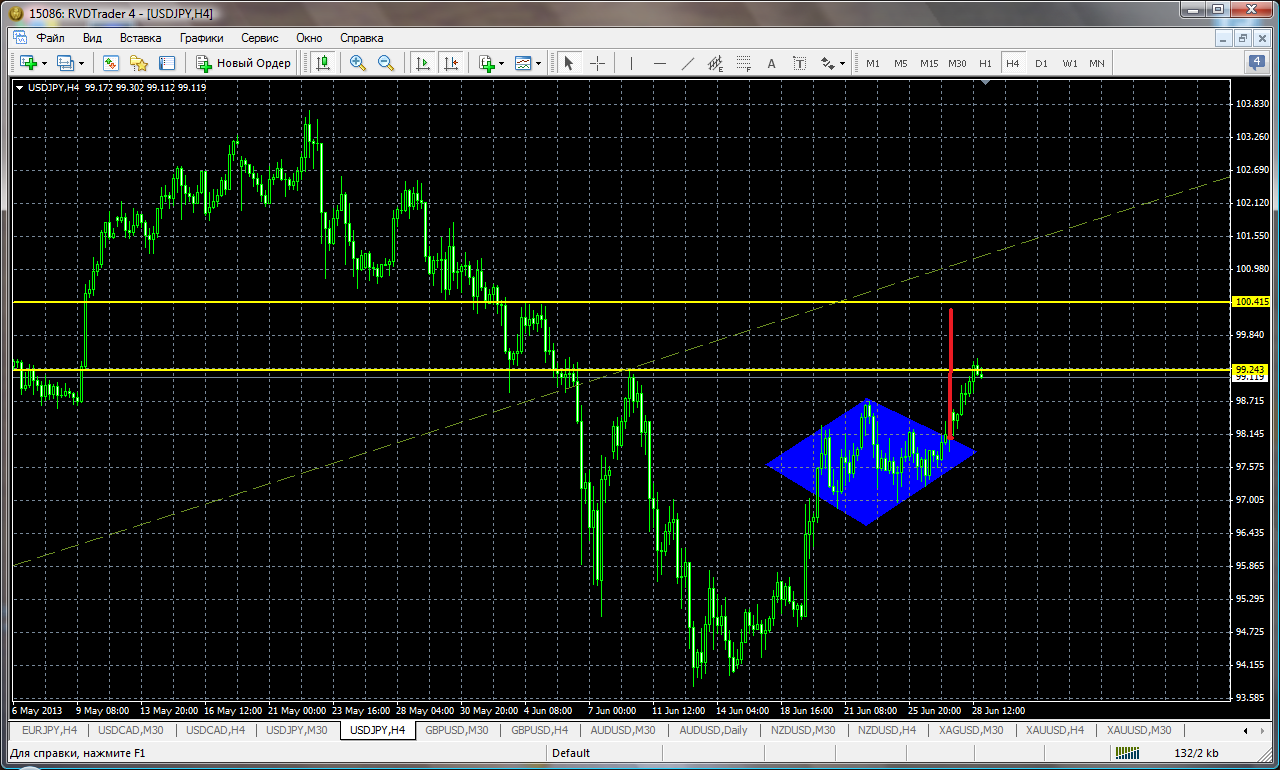1280x770 pixels.
Task: Switch to the M15 timeframe
Action: point(929,63)
